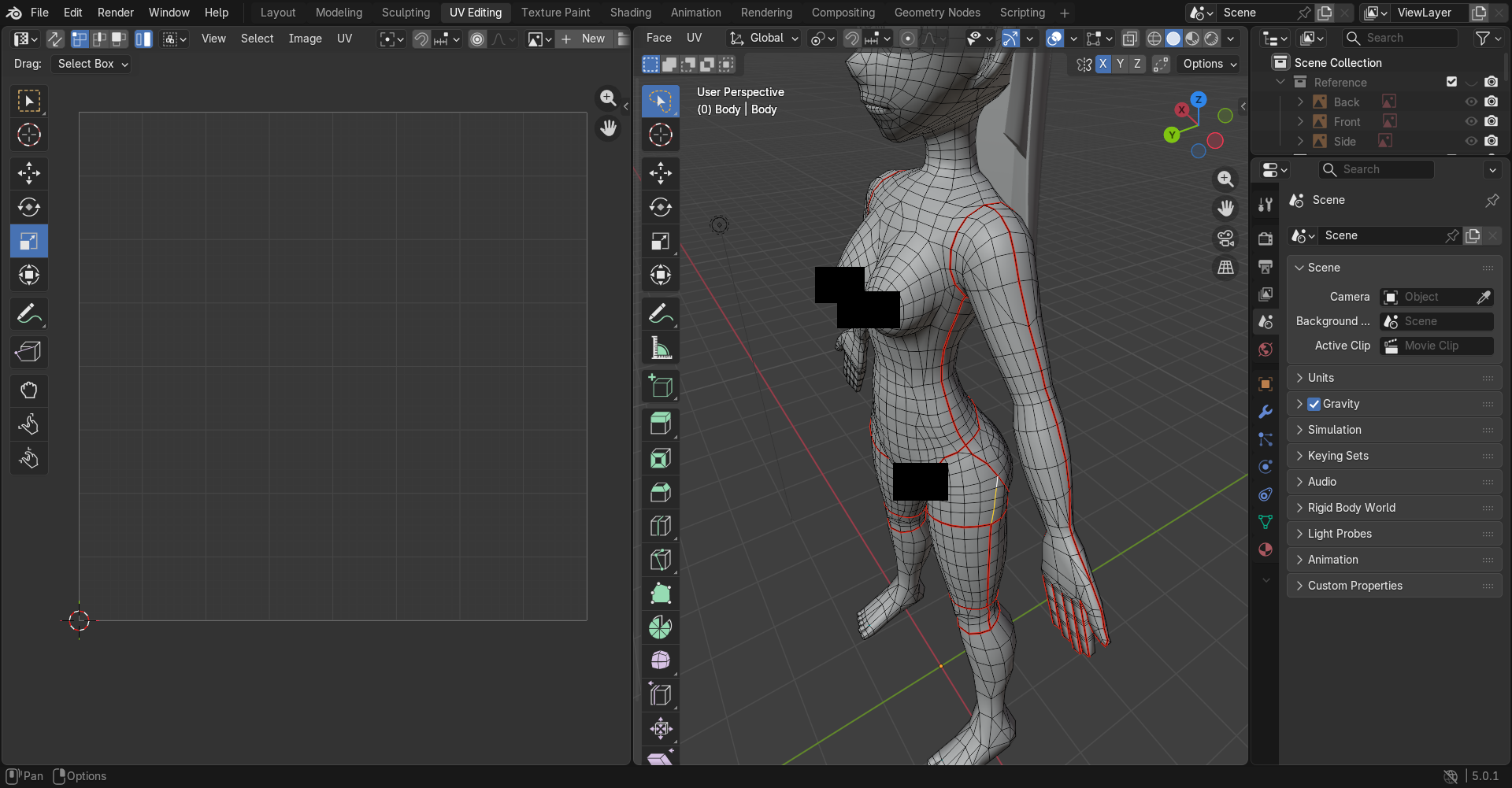Click the eyedropper next to Camera Object field
This screenshot has width=1512, height=788.
tap(1484, 297)
